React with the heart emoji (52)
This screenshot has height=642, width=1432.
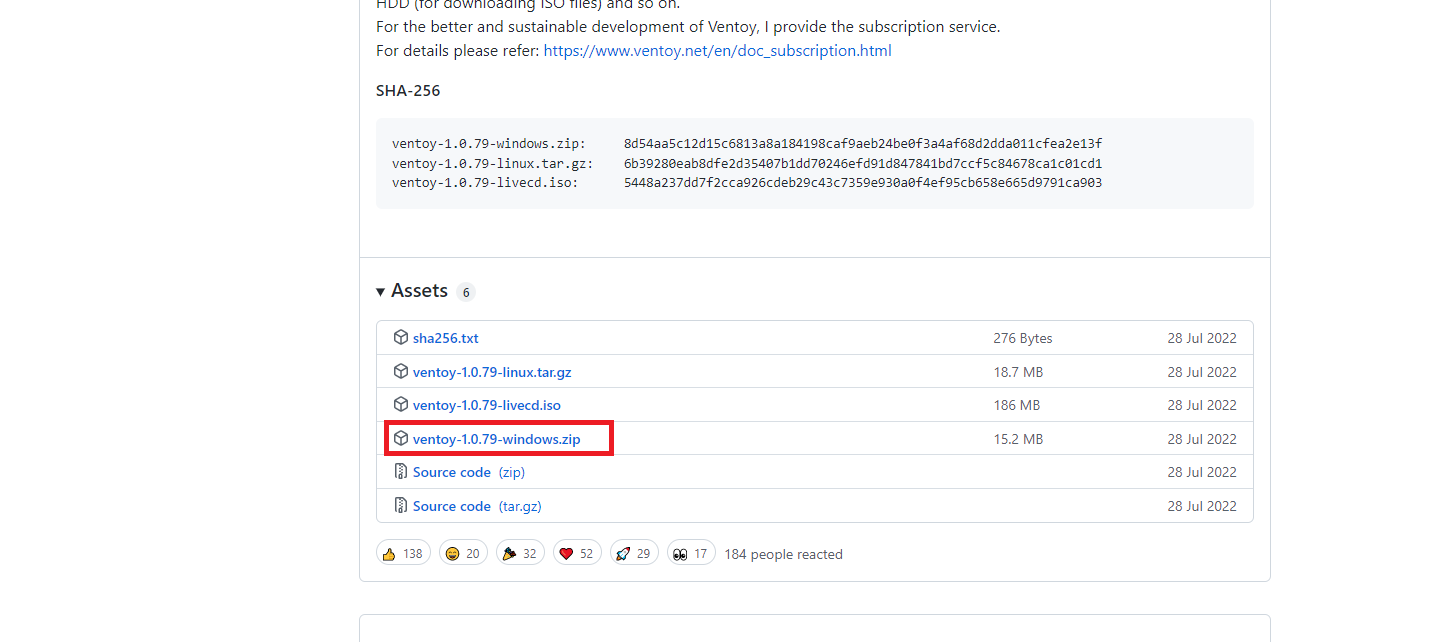click(x=577, y=553)
